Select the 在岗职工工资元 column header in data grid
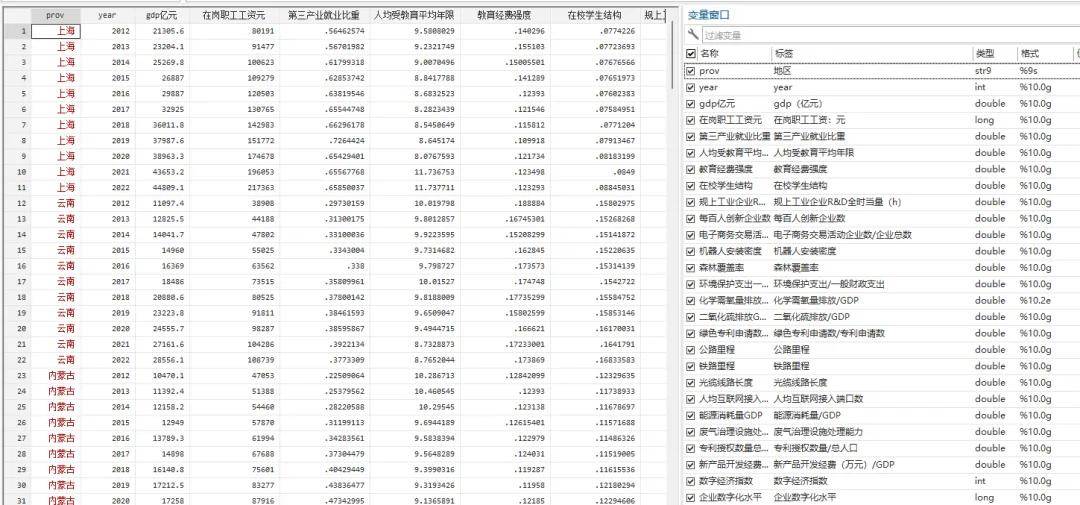The height and width of the screenshot is (505, 1080). (234, 14)
